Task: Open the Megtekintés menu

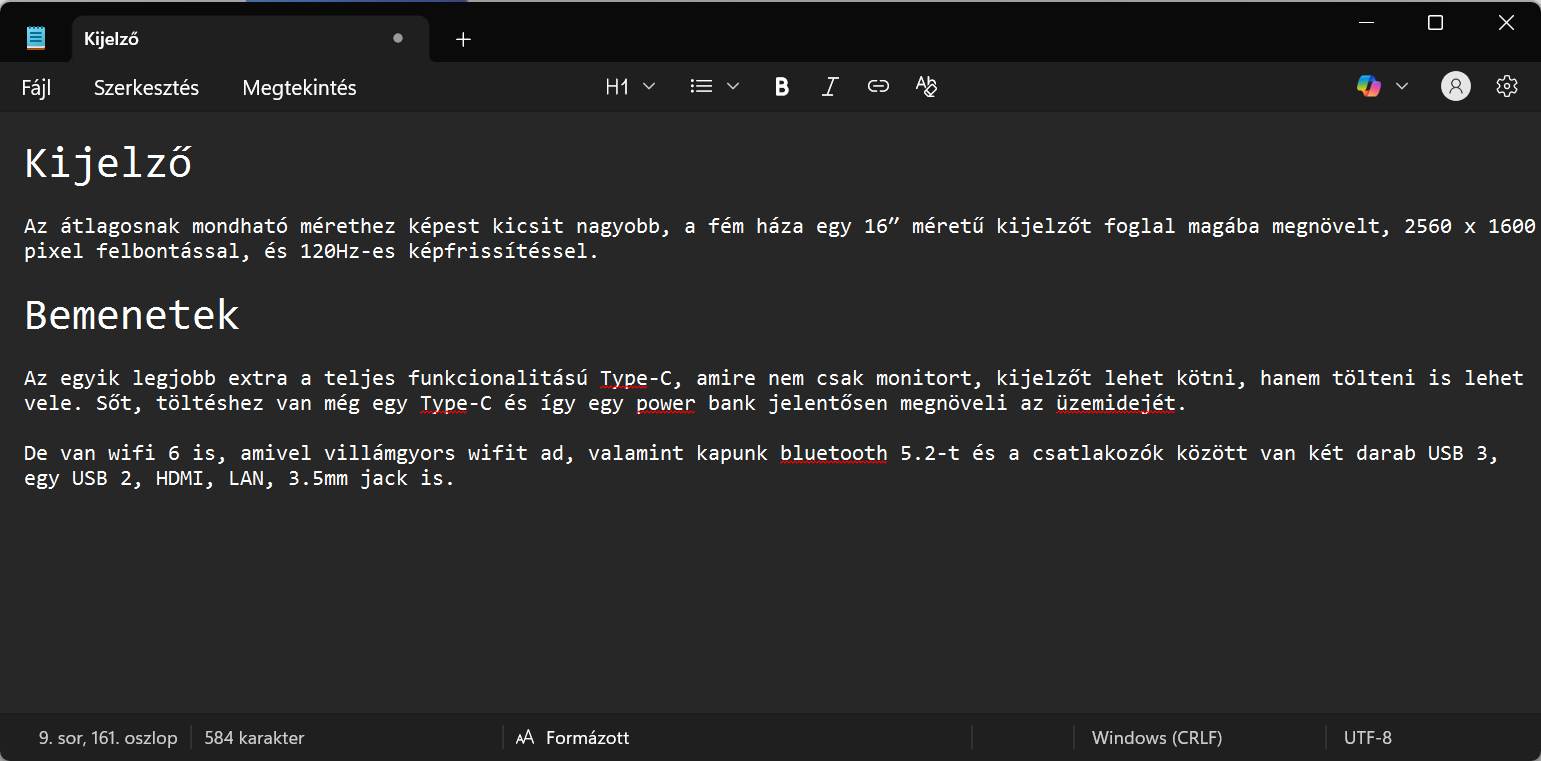Action: 299,88
